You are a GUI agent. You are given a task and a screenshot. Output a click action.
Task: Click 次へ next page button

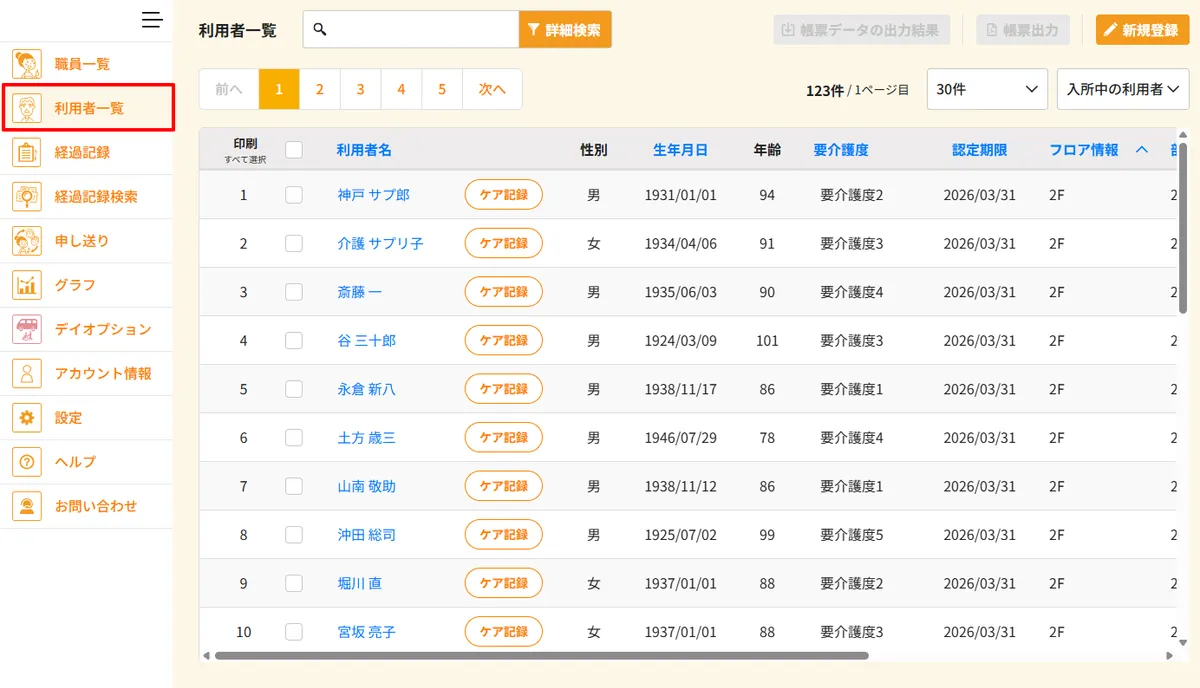click(x=492, y=89)
